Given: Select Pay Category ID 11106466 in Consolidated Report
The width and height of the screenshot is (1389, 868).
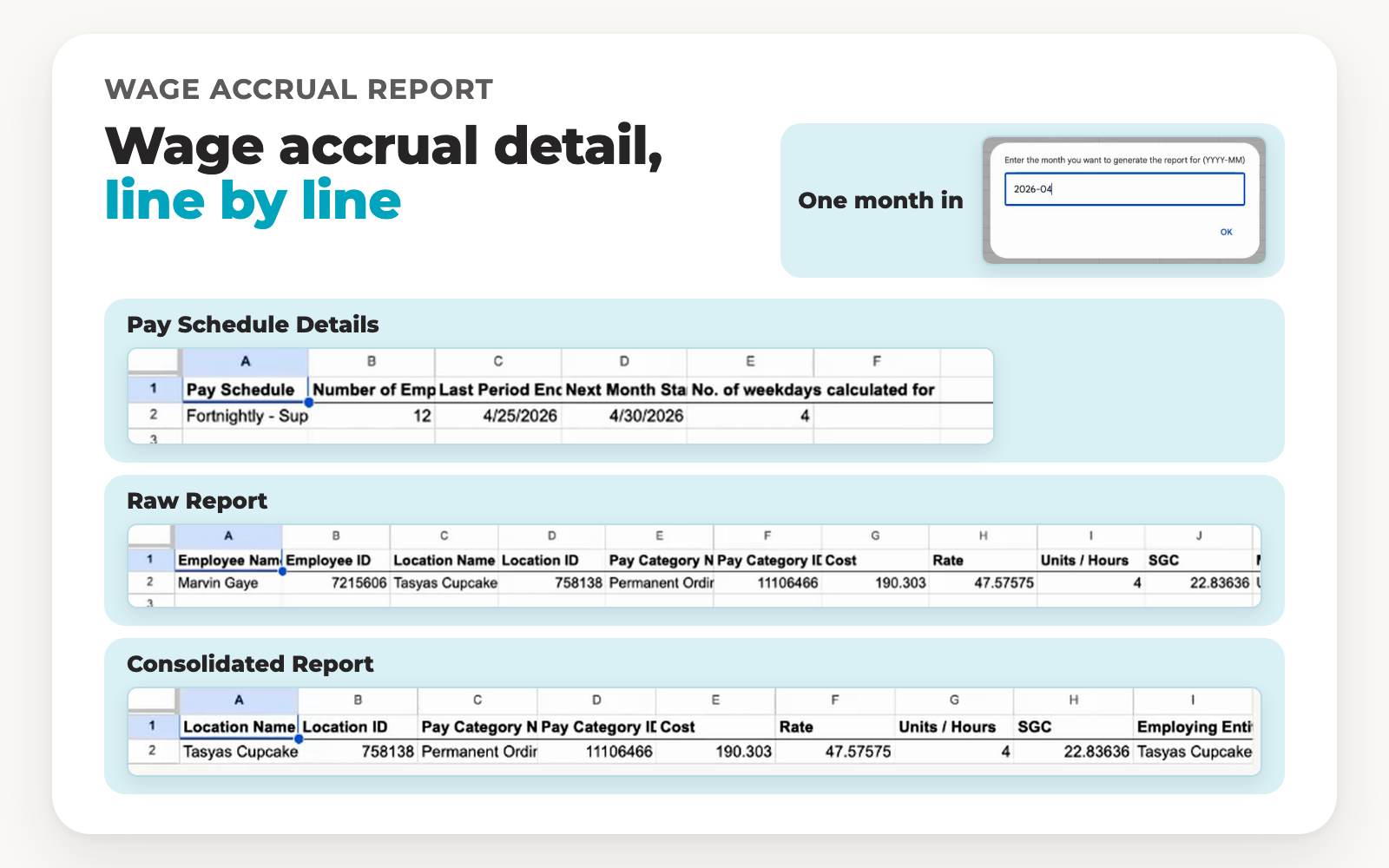Looking at the screenshot, I should [596, 752].
